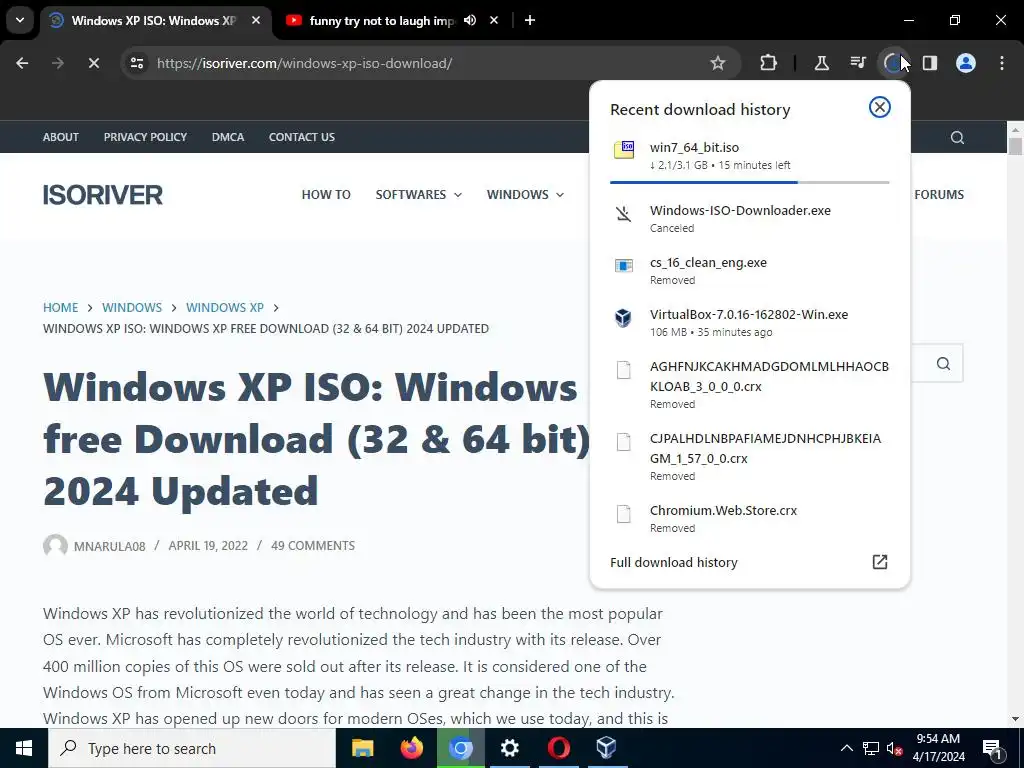Submit the sidebar search magnifier button

tap(943, 364)
